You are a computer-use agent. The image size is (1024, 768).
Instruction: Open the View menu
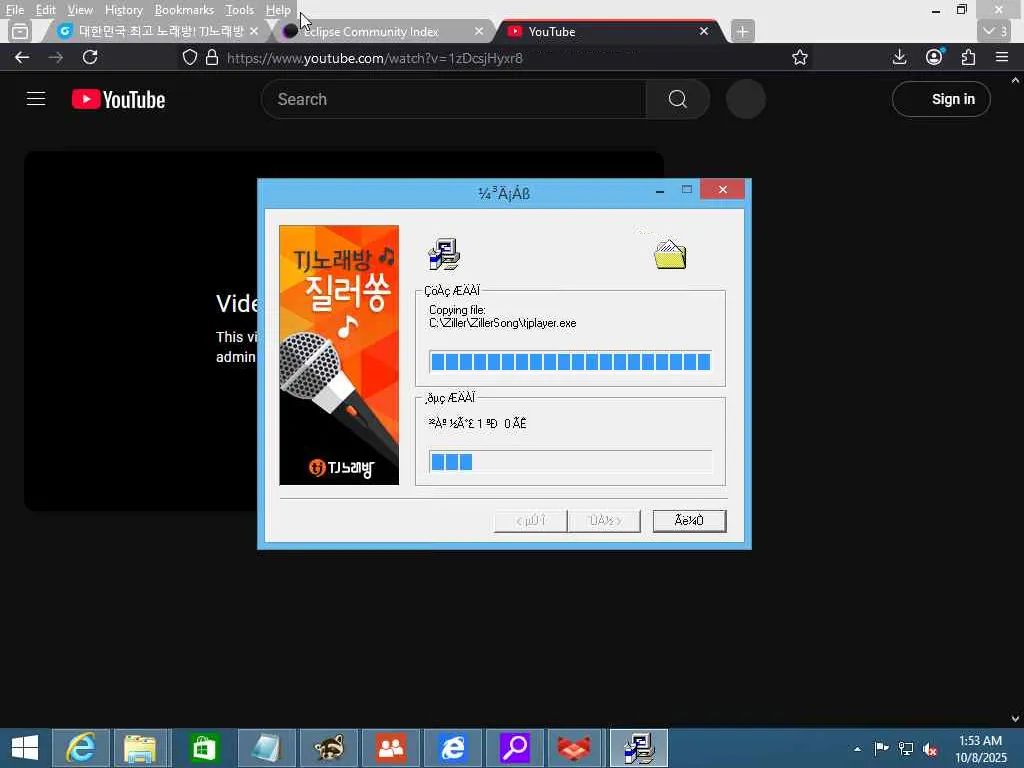click(x=80, y=10)
